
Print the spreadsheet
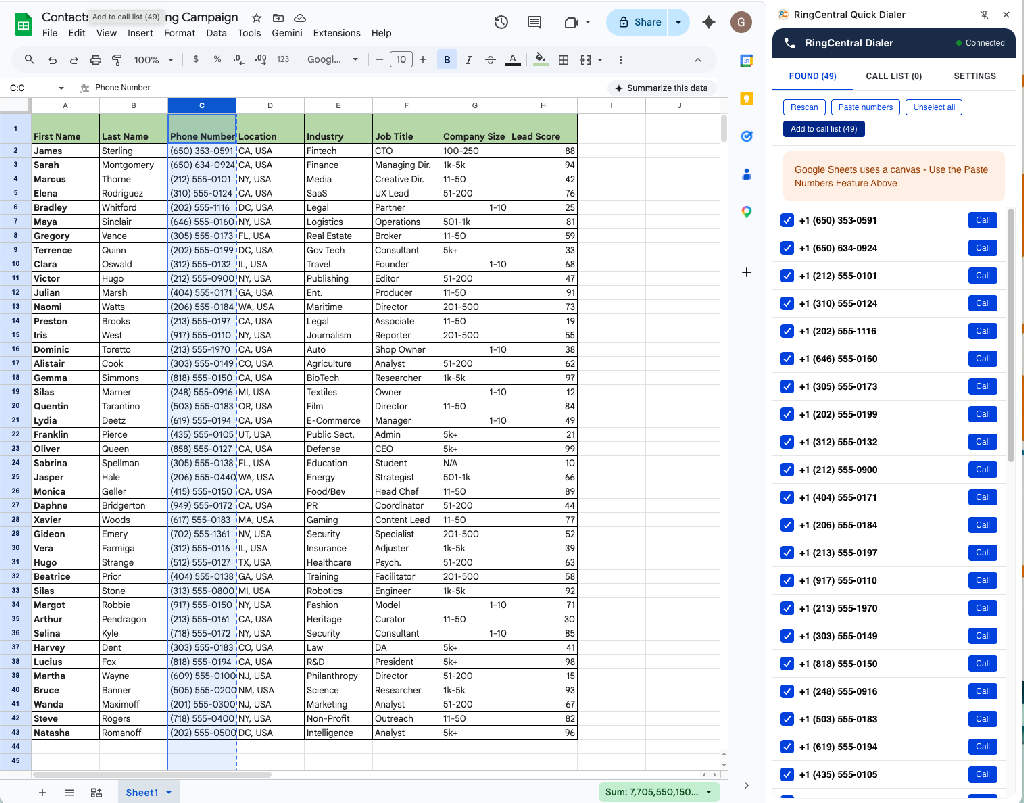point(95,59)
